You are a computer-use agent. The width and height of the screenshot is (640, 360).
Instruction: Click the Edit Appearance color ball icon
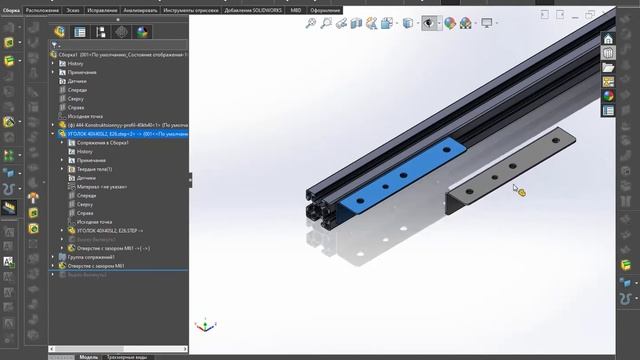pos(450,23)
